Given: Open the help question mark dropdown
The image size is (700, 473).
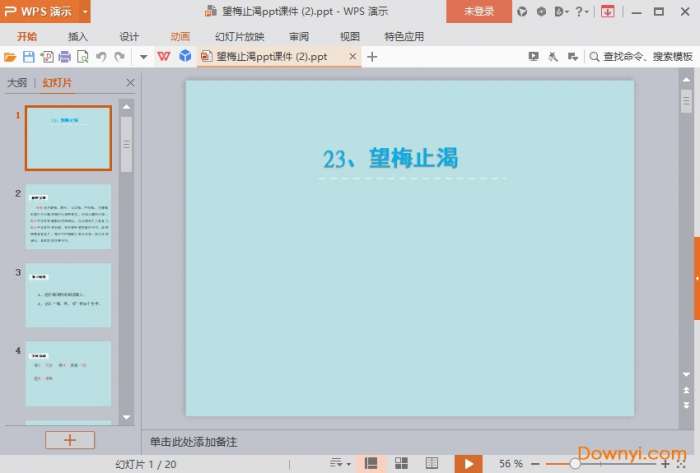Looking at the screenshot, I should [582, 12].
